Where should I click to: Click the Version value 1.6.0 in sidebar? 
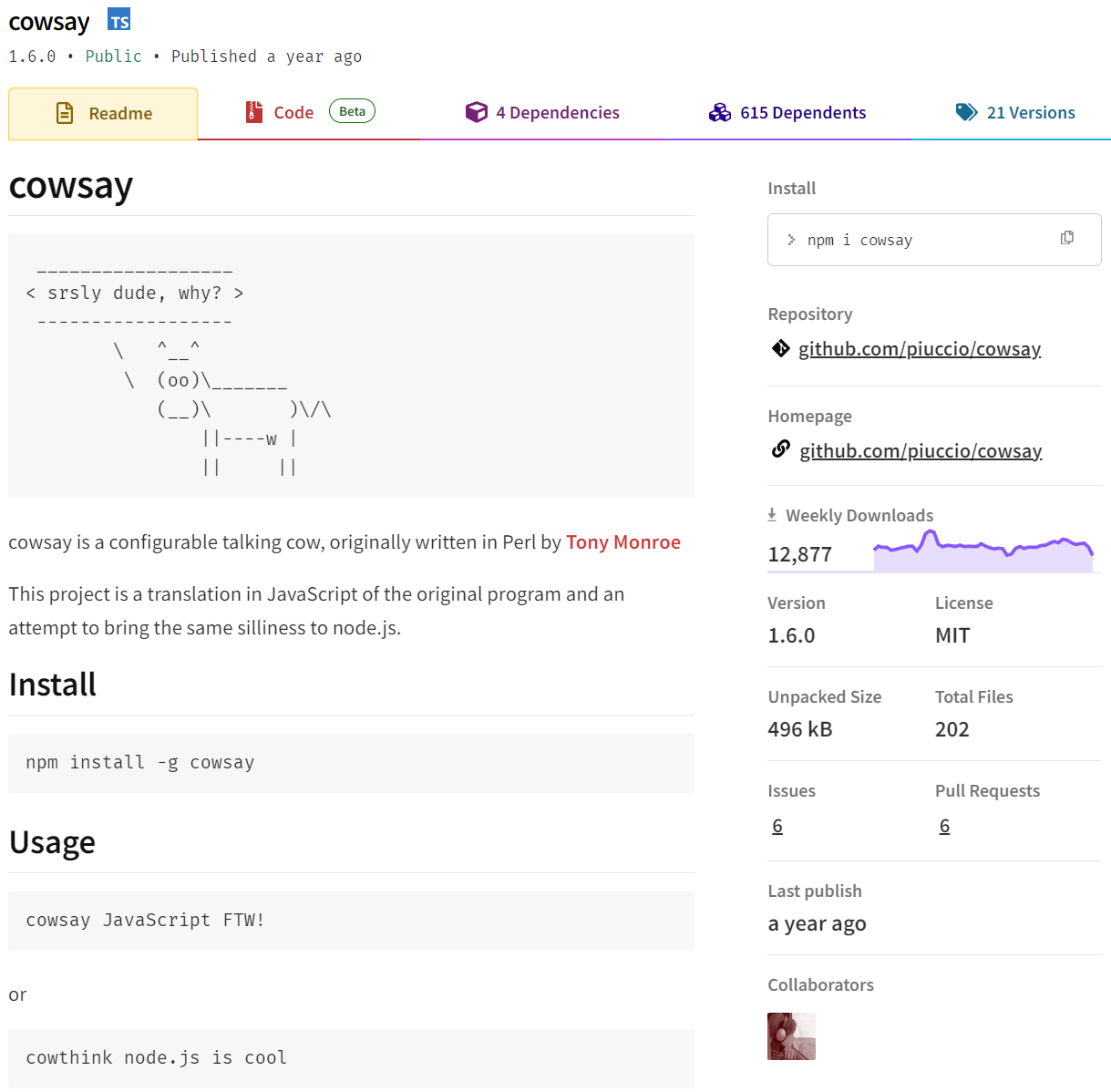click(791, 635)
